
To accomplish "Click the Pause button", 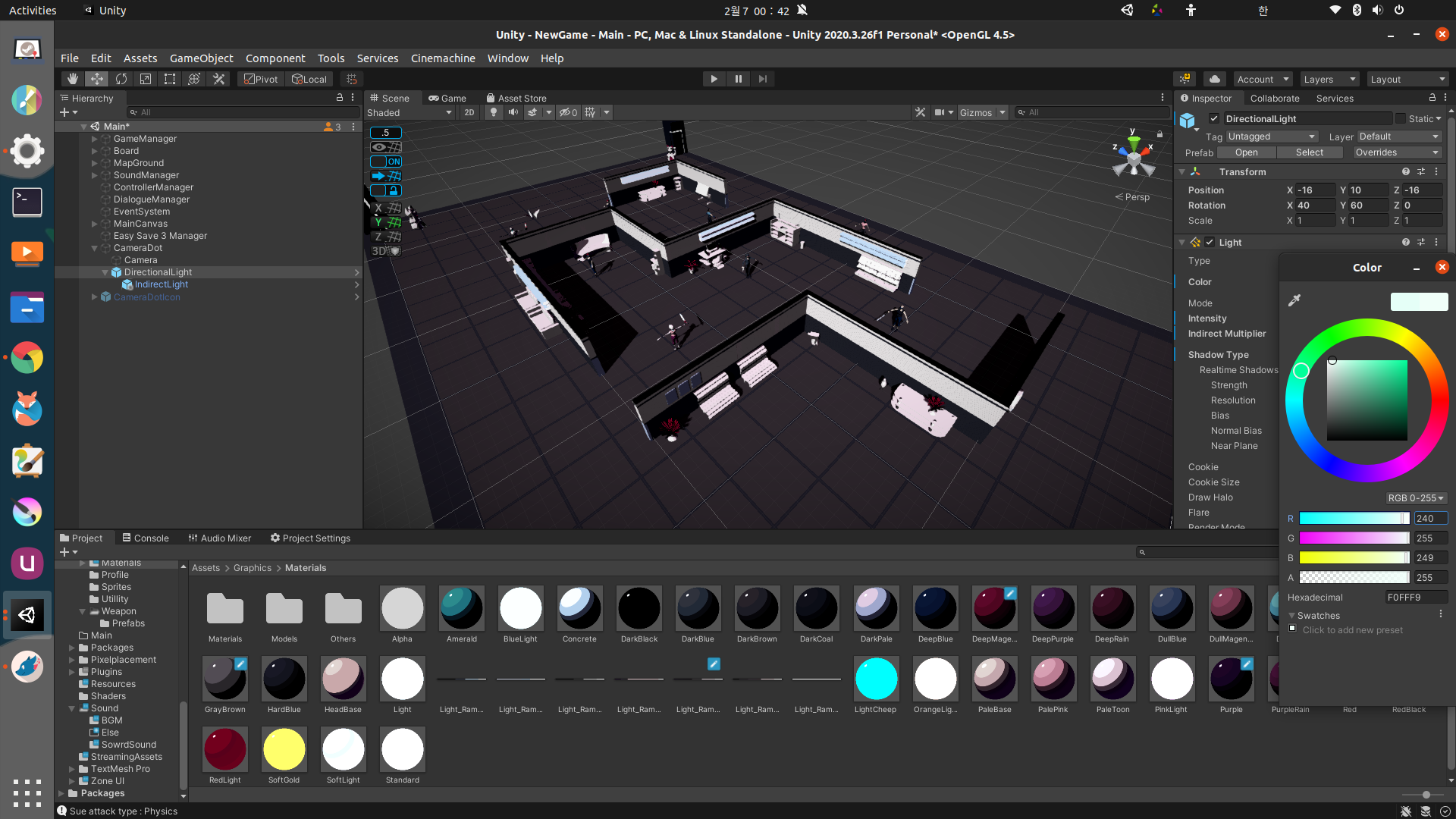I will pyautogui.click(x=738, y=79).
